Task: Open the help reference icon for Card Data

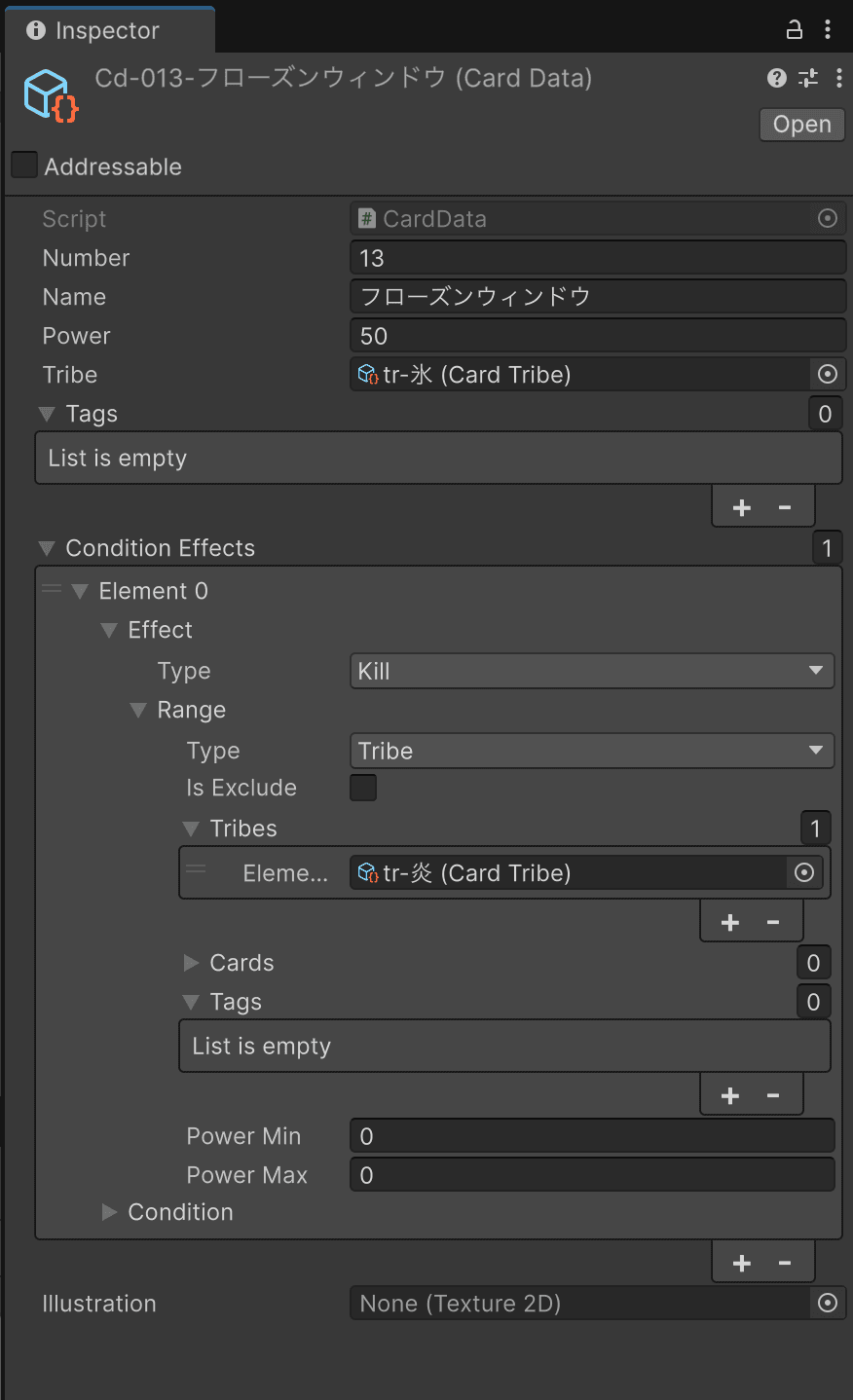Action: click(776, 78)
